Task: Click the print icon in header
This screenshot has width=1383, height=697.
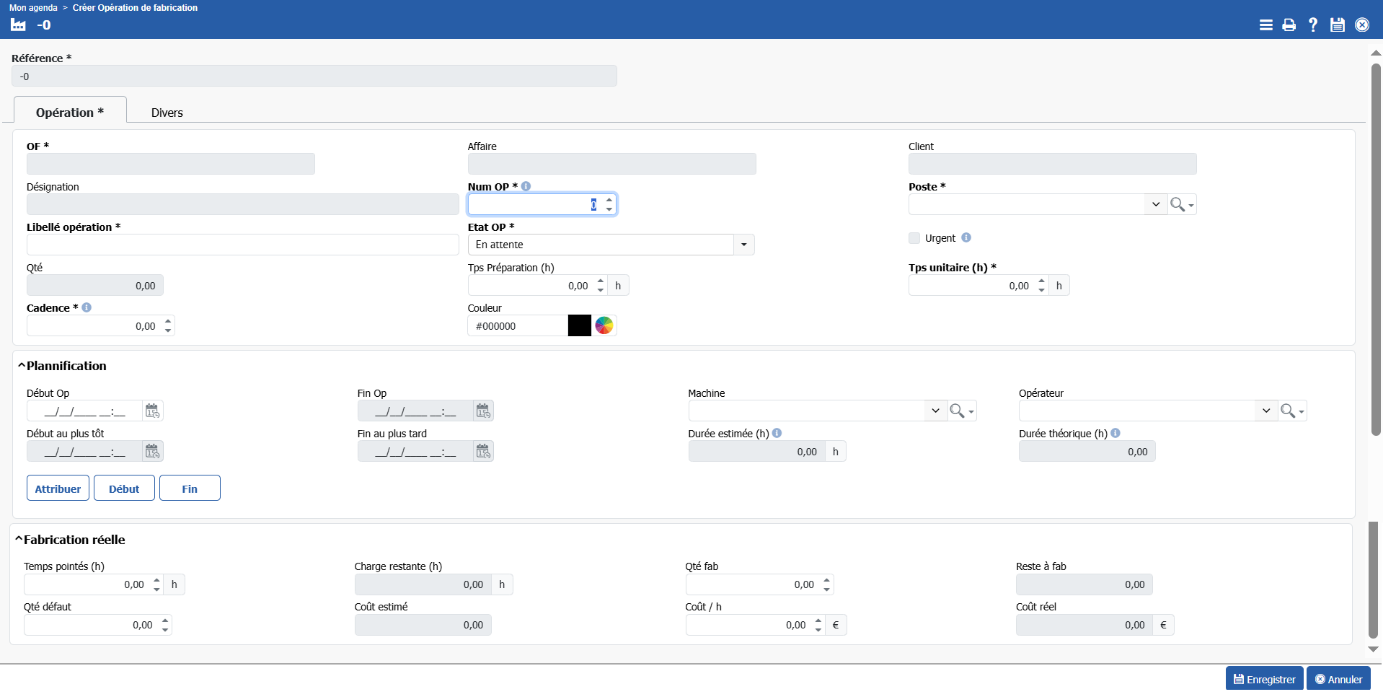Action: [x=1289, y=25]
